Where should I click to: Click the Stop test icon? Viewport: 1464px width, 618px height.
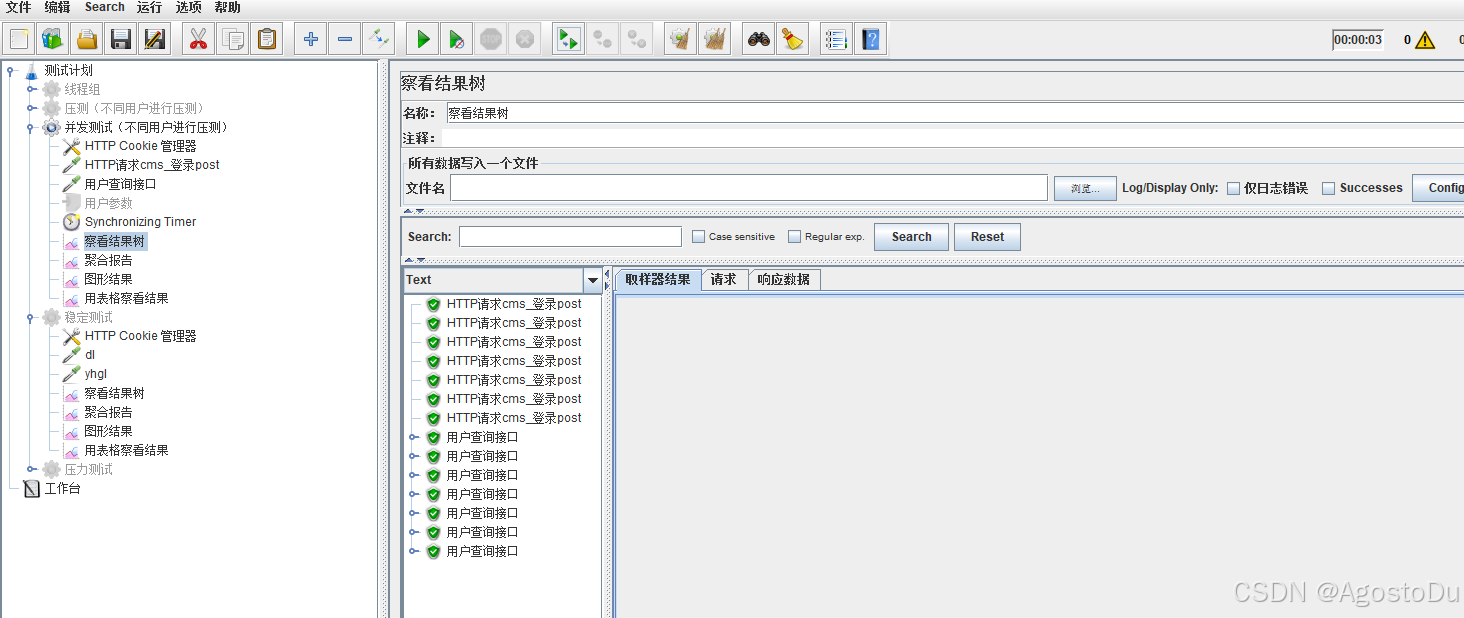tap(491, 39)
